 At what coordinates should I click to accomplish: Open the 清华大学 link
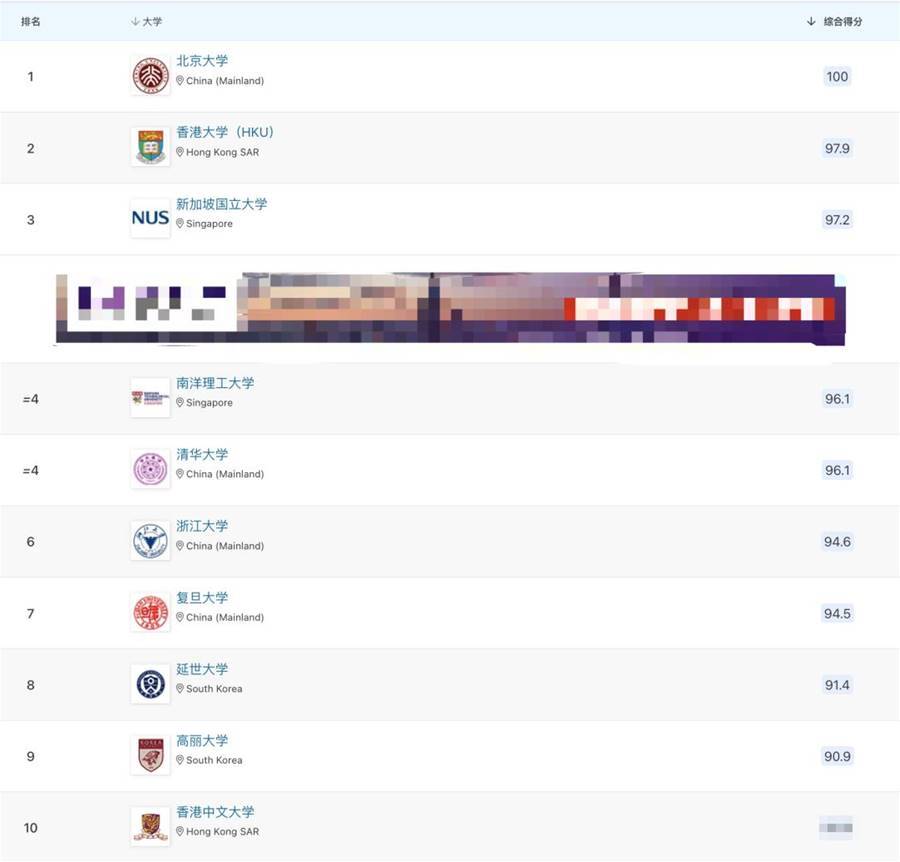click(202, 455)
